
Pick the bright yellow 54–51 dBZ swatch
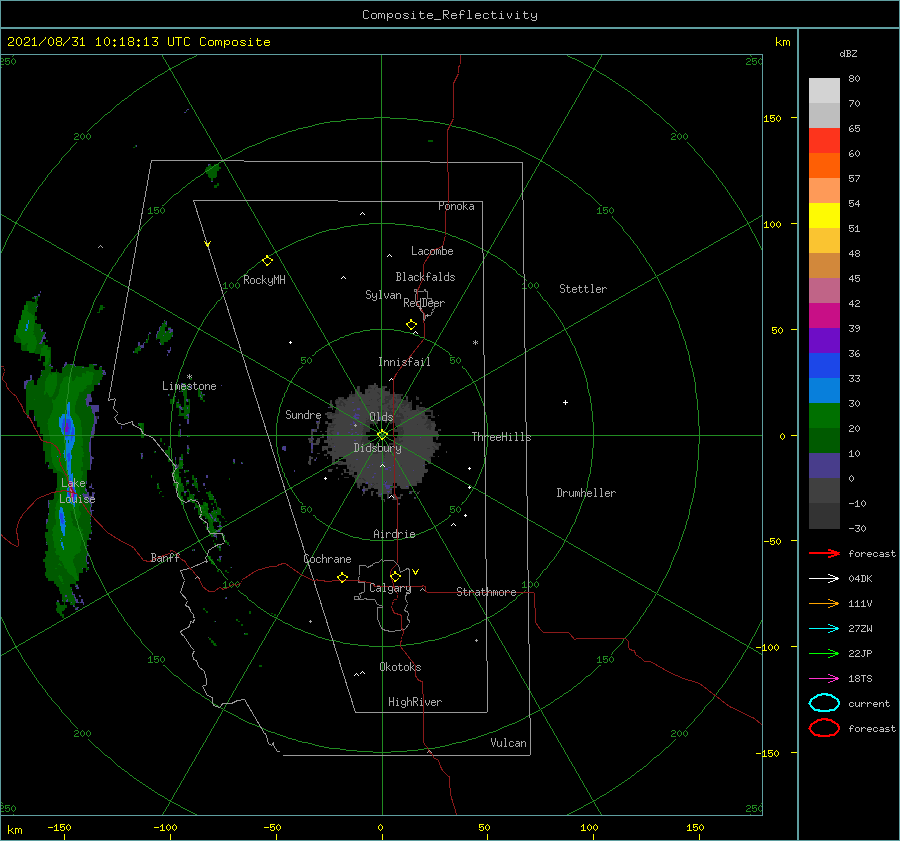pos(824,216)
